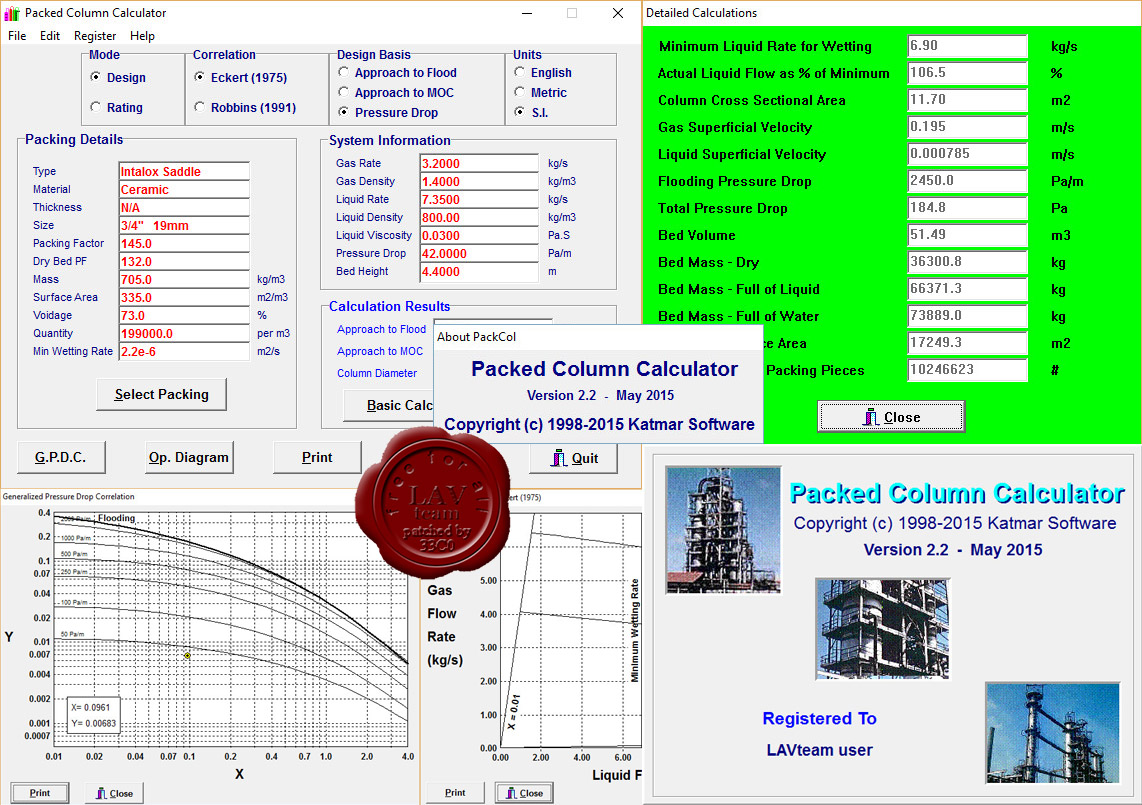The height and width of the screenshot is (805, 1142).
Task: Open the Register menu
Action: (95, 36)
